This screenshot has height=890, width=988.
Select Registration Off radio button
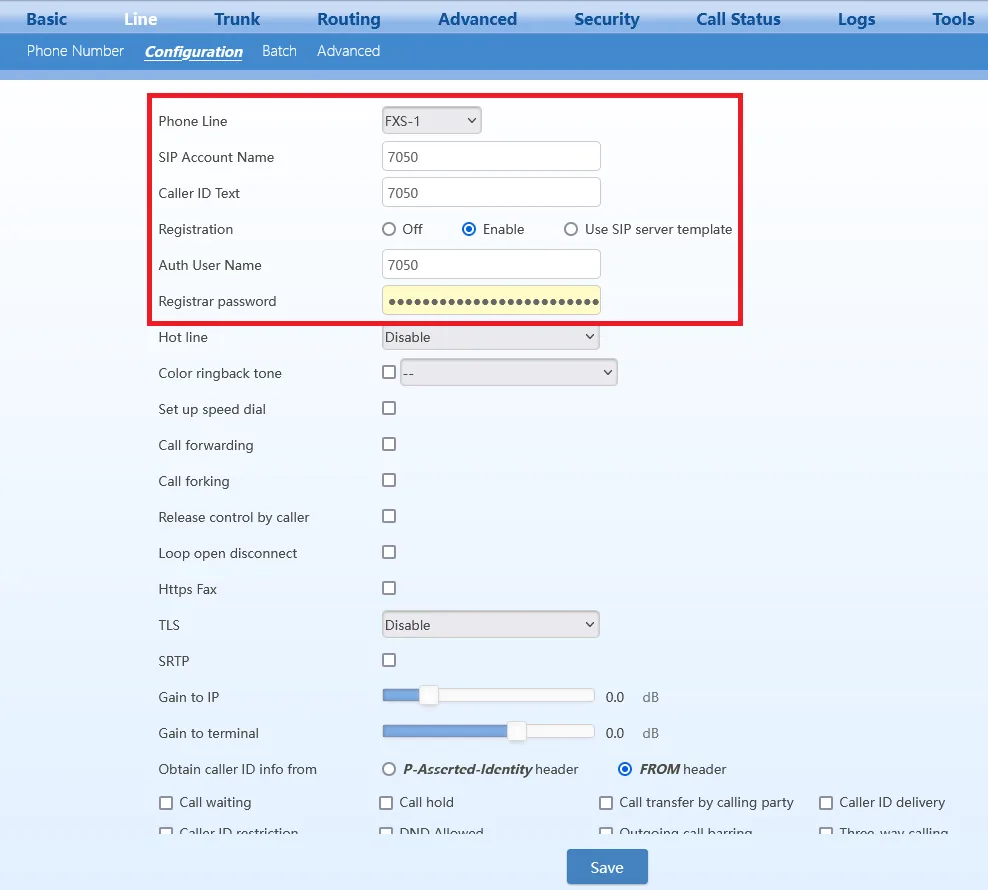click(x=389, y=229)
